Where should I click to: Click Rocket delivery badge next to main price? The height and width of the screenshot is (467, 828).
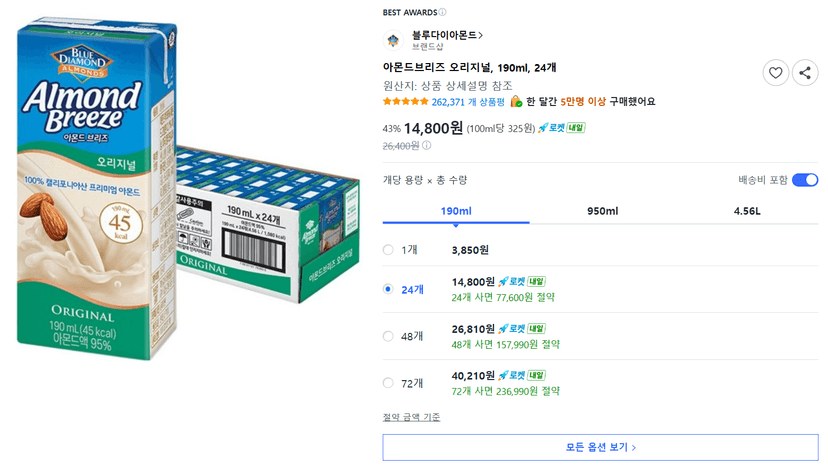tap(561, 128)
